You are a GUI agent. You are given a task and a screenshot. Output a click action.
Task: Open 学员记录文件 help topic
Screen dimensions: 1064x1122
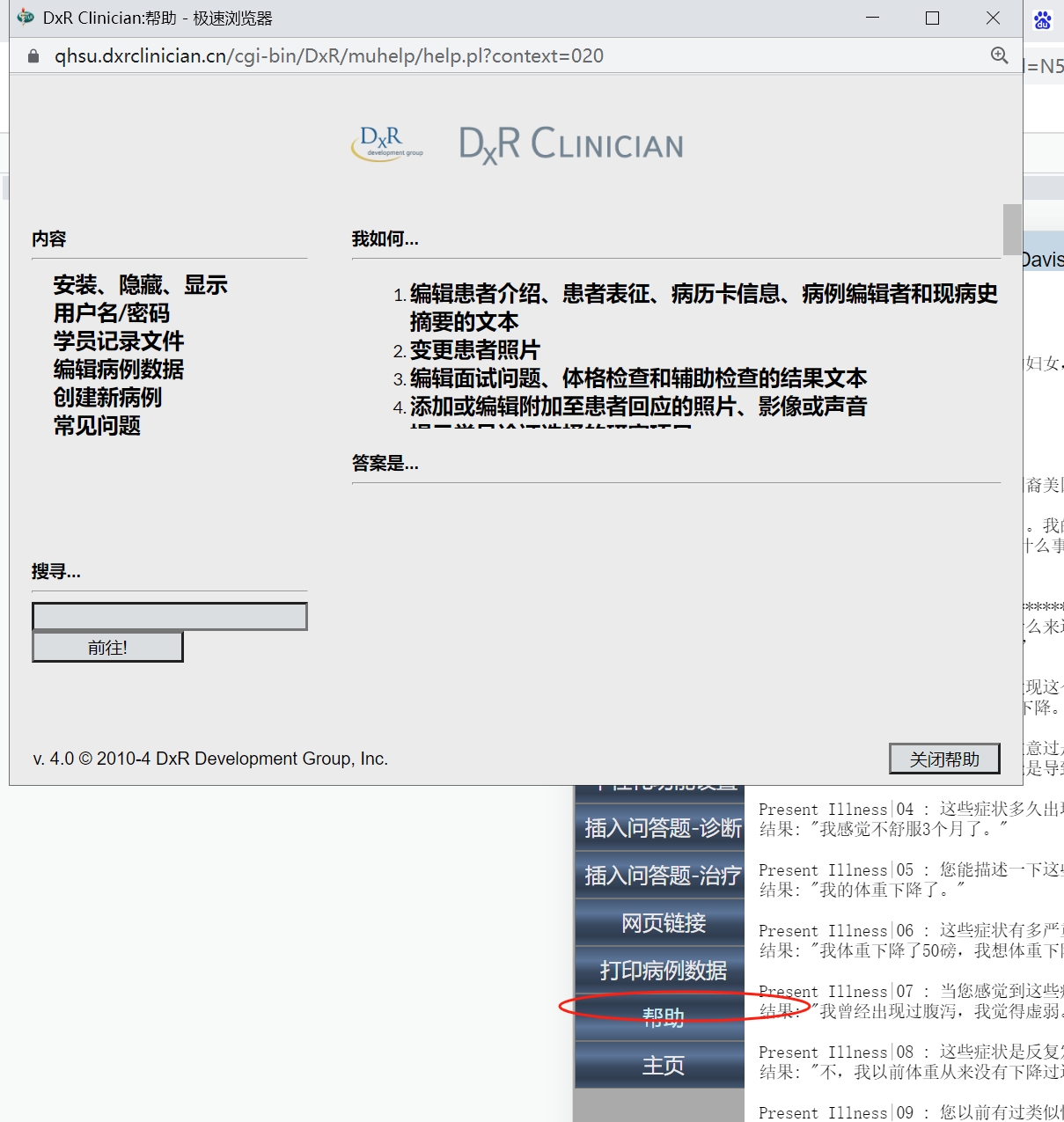[x=119, y=341]
